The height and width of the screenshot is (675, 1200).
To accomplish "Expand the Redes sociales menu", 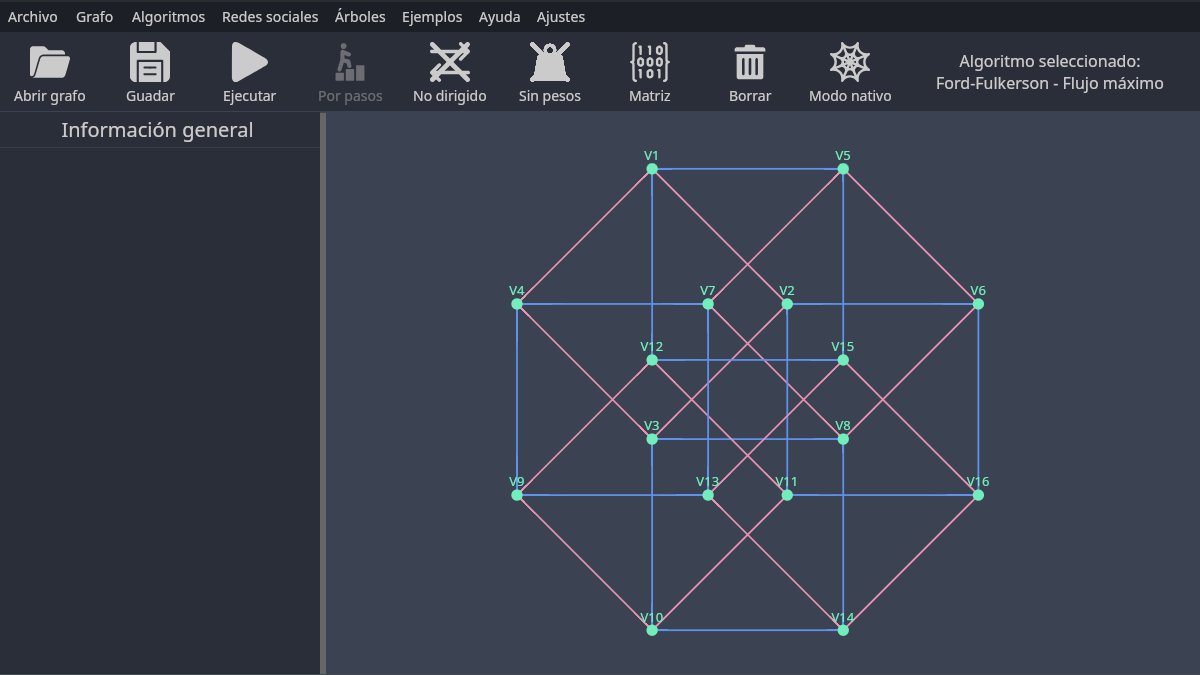I will pyautogui.click(x=270, y=17).
